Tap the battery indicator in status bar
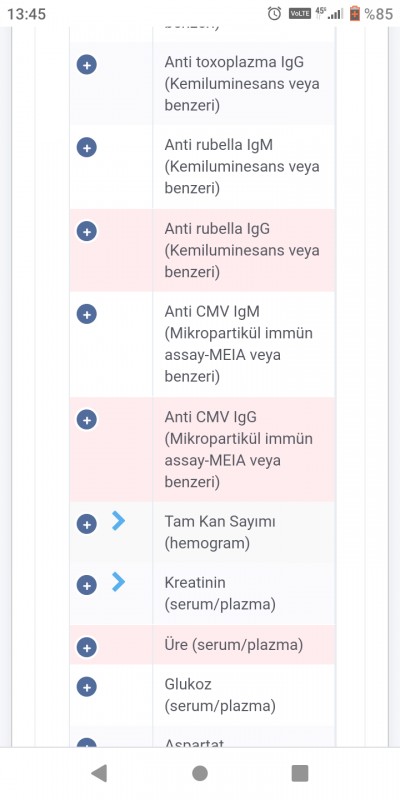Screen dimensions: 400x800 tap(355, 14)
